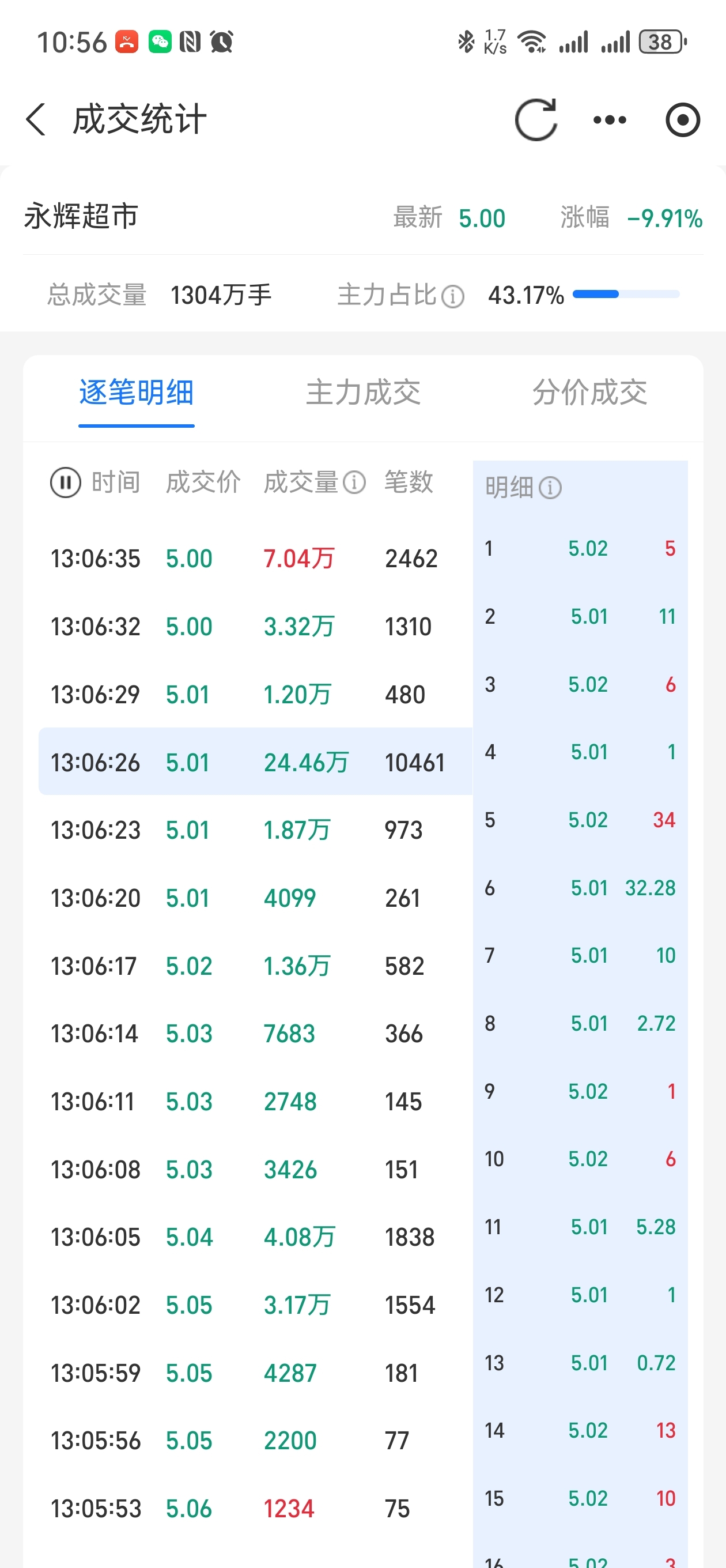
Task: Select the 13:06:20 trade row
Action: (255, 899)
